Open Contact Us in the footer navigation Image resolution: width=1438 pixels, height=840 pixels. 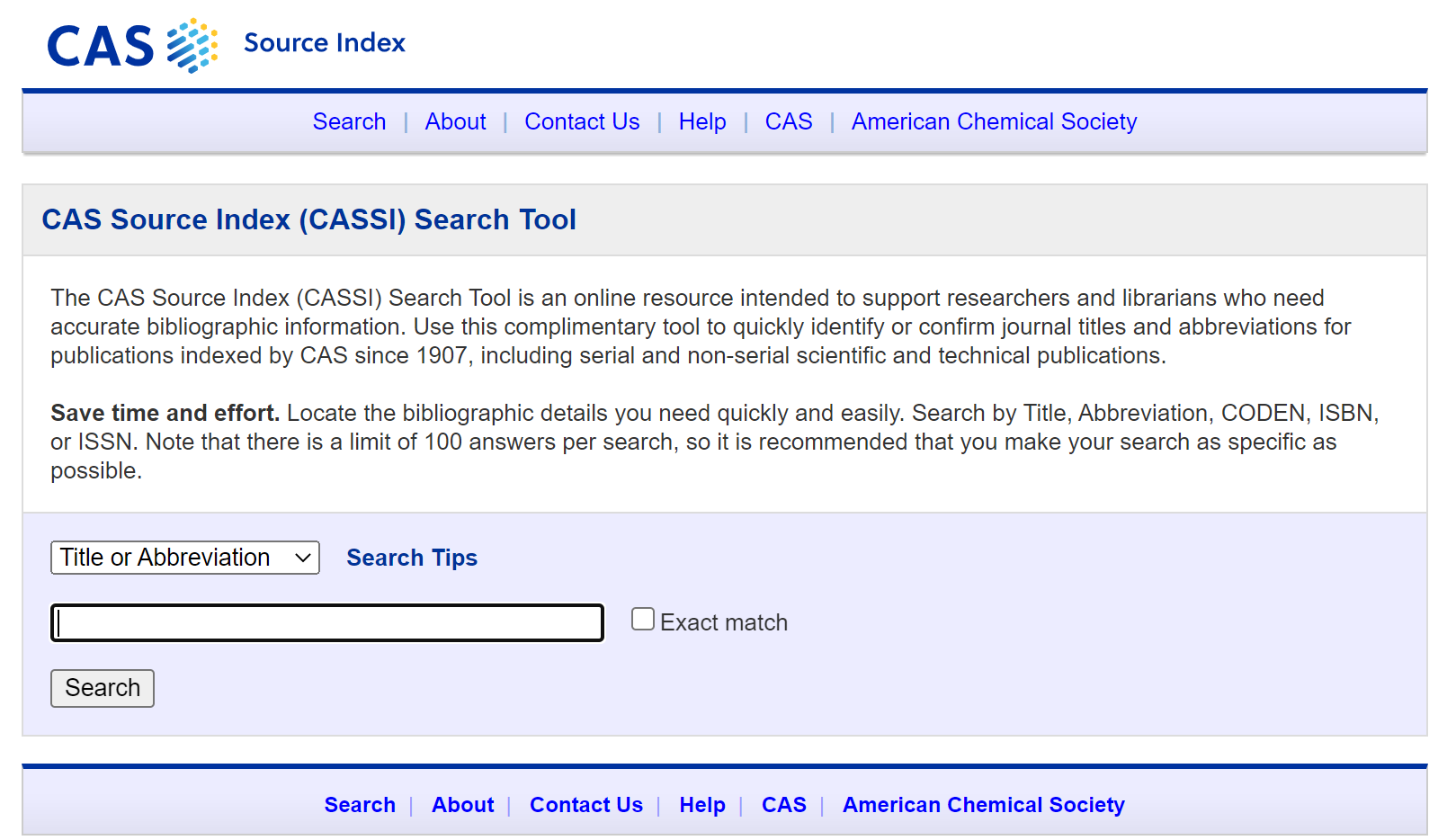click(585, 805)
